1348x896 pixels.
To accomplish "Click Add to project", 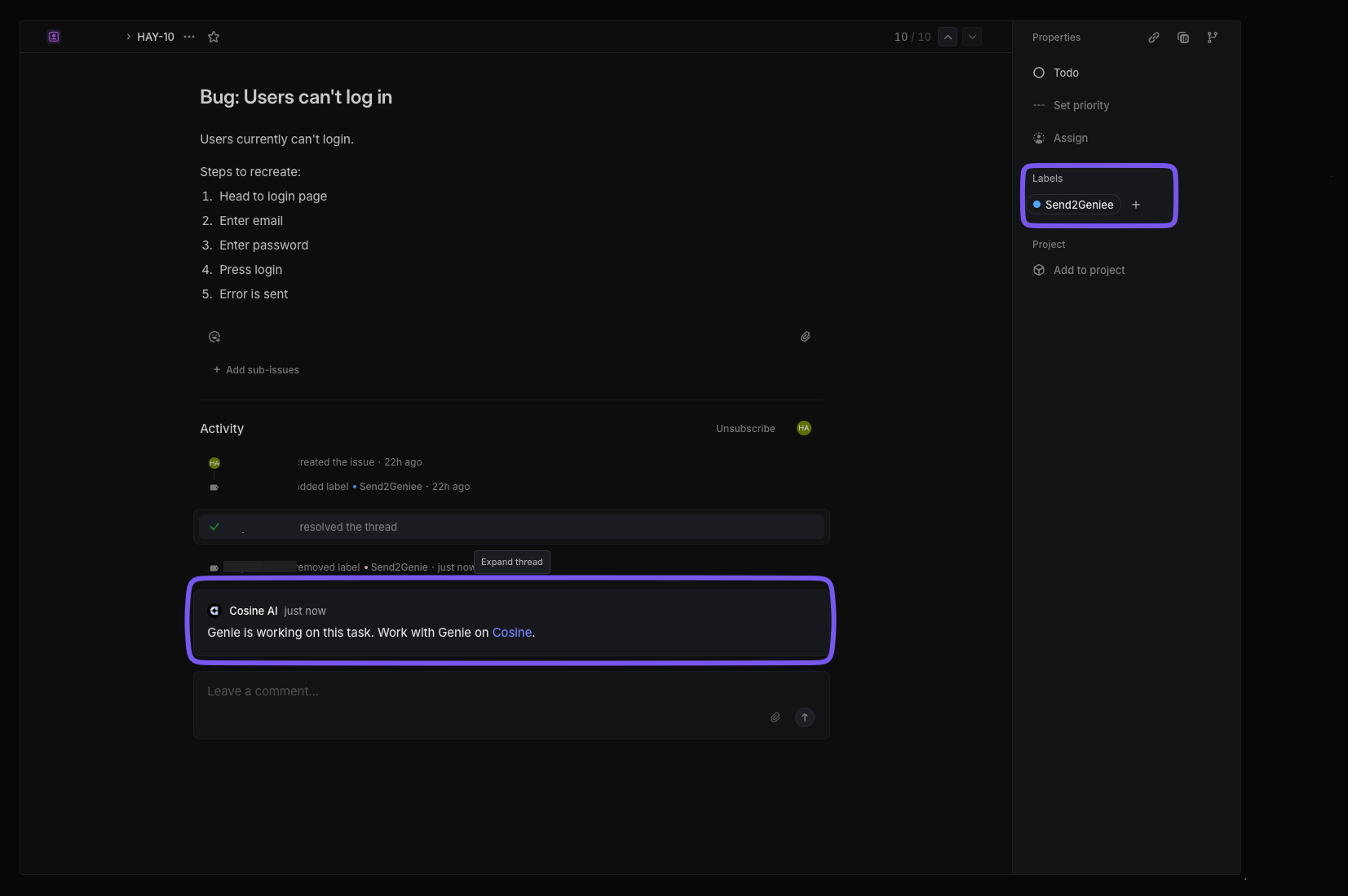I will (x=1089, y=270).
